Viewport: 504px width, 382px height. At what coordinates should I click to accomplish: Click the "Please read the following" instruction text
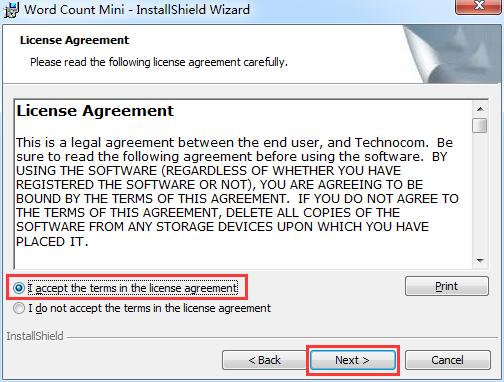159,62
